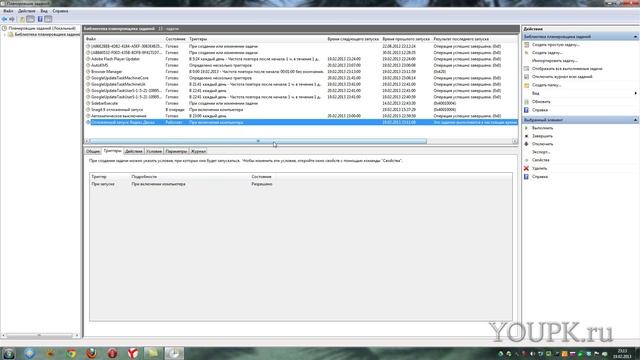This screenshot has width=640, height=360.
Task: Click right arrow of task list scrollbar
Action: point(515,141)
